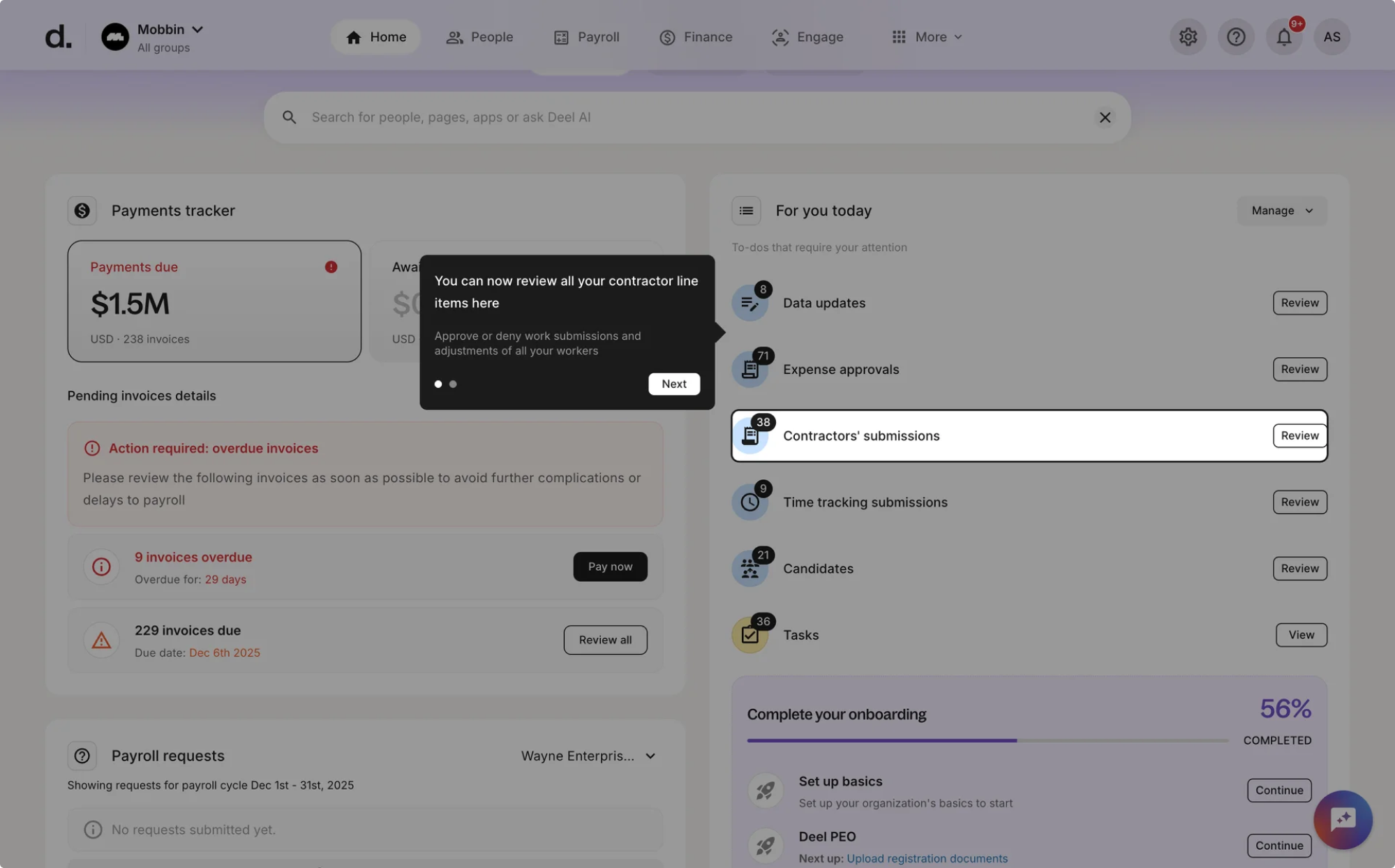Open the Wayne Enterprises payroll entity selector
The image size is (1395, 868).
(x=587, y=756)
